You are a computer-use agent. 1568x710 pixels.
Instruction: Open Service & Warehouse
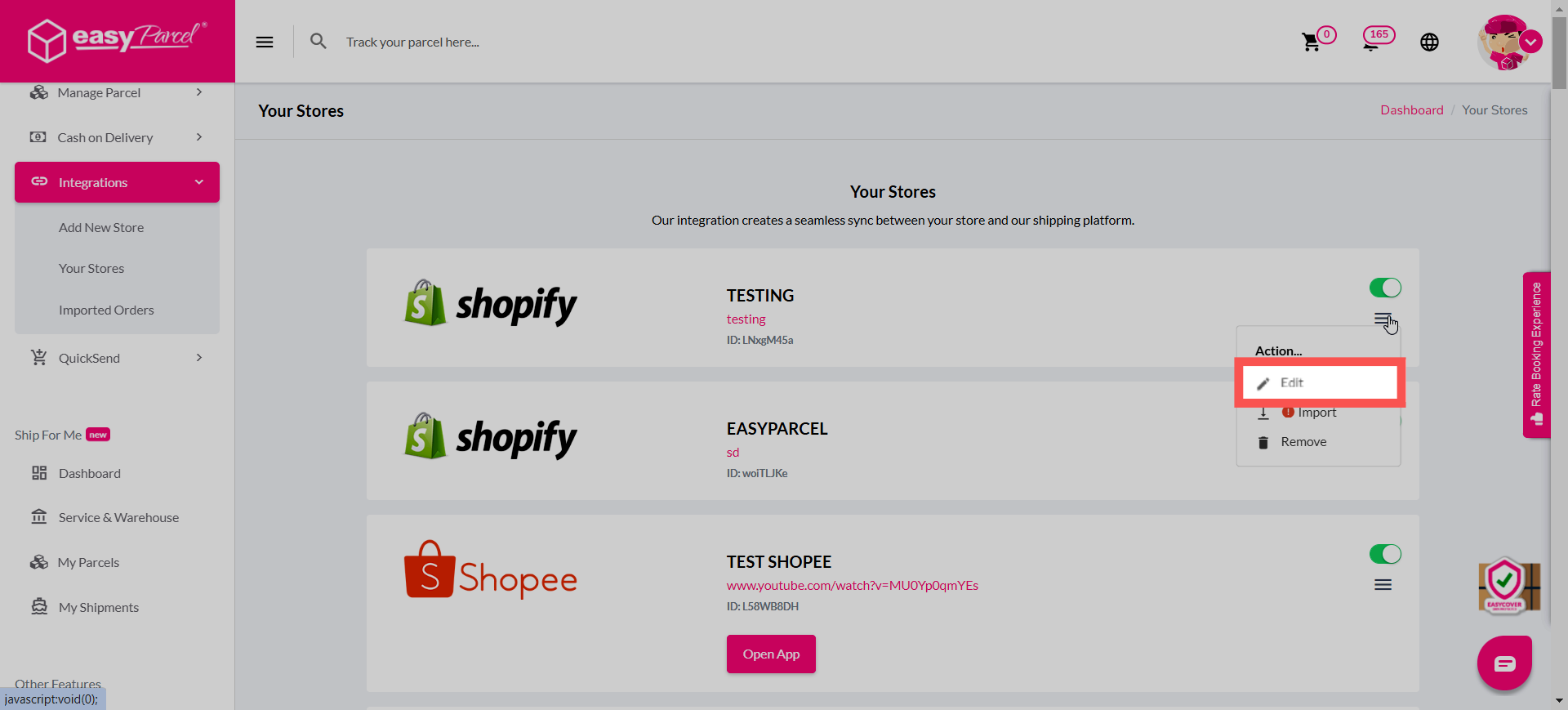(x=118, y=517)
